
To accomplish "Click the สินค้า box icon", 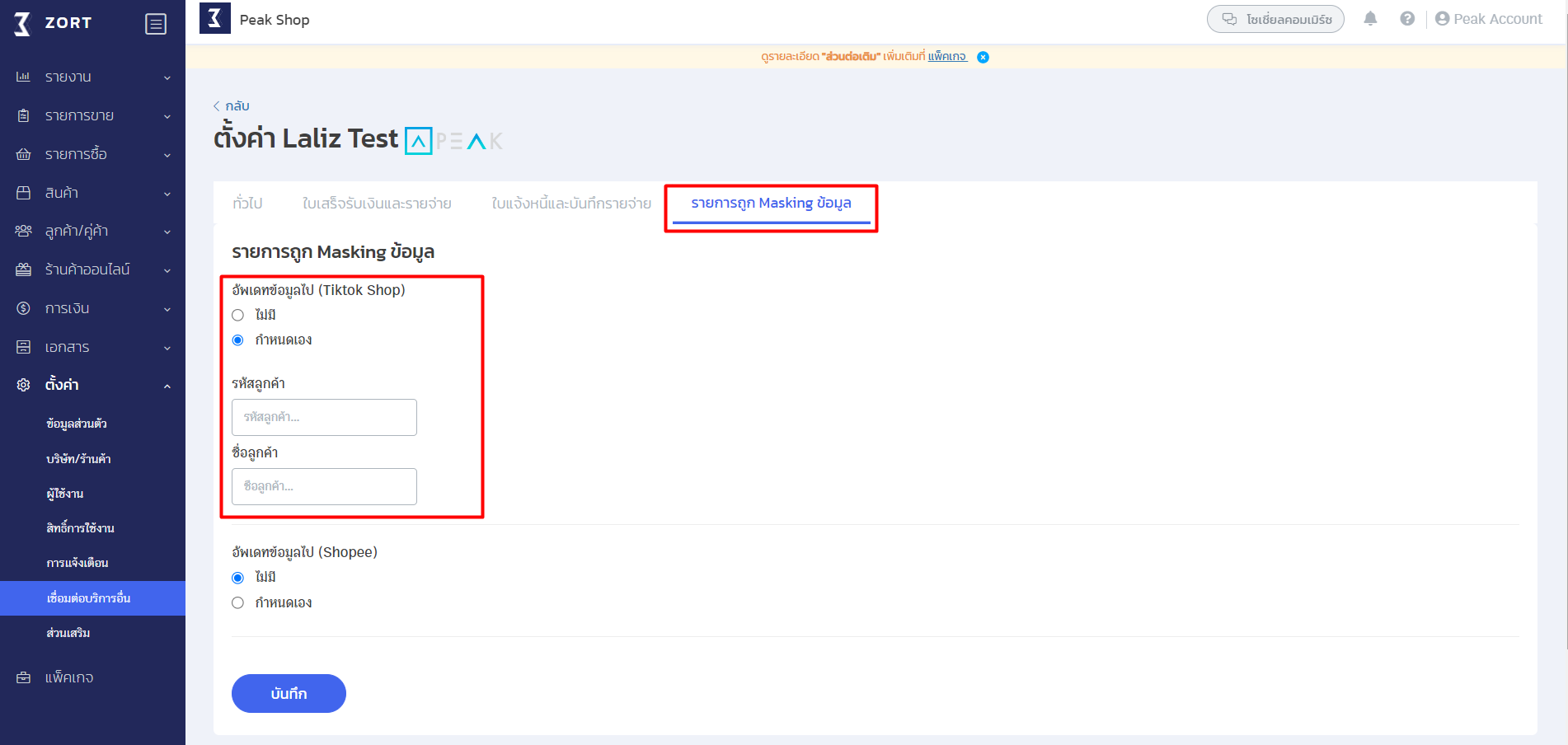I will tap(23, 192).
